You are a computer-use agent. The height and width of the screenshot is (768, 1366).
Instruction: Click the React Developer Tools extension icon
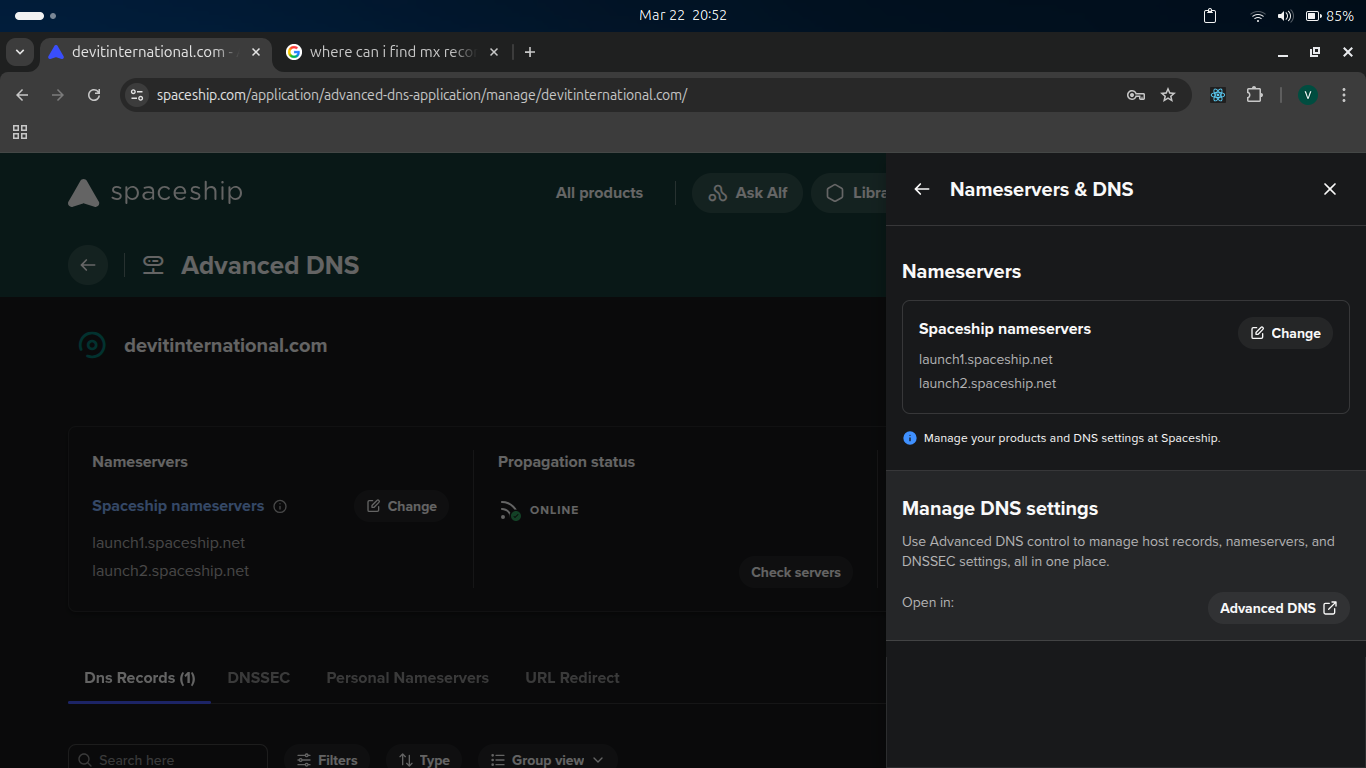click(1217, 95)
